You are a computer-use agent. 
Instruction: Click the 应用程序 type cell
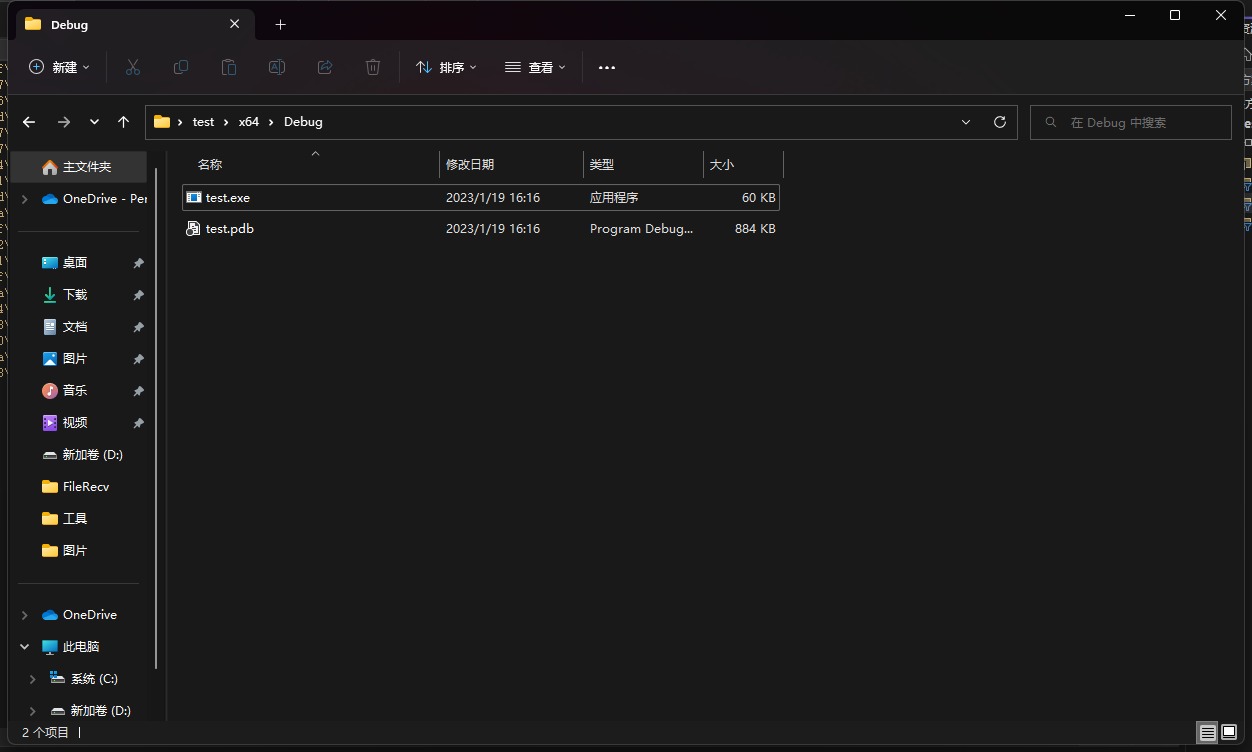pos(614,198)
